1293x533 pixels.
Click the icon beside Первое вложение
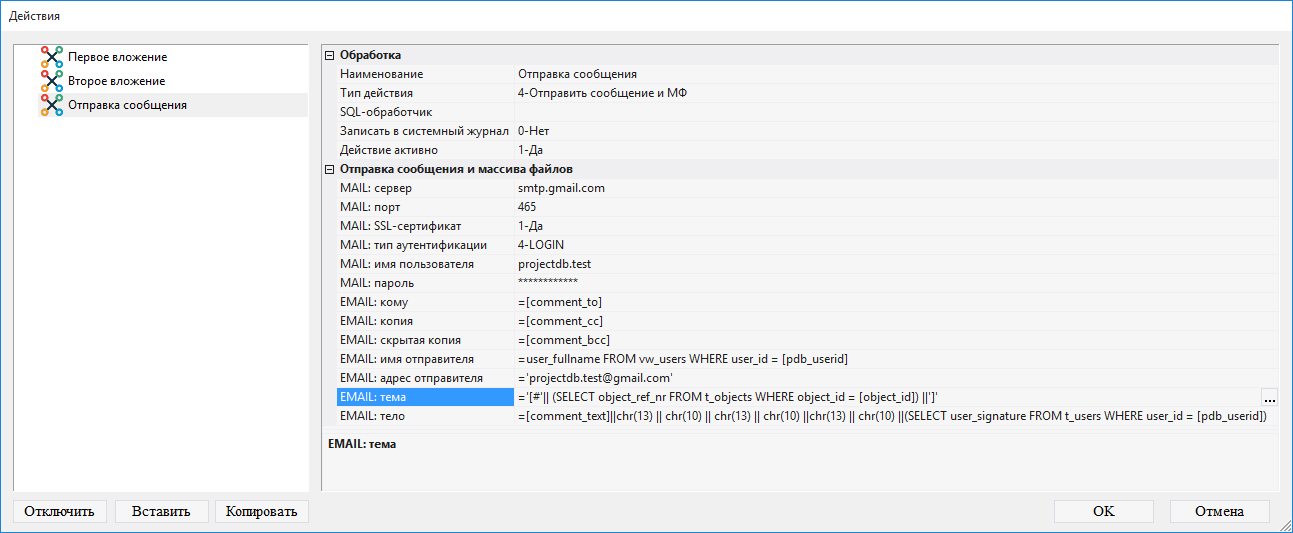click(51, 57)
